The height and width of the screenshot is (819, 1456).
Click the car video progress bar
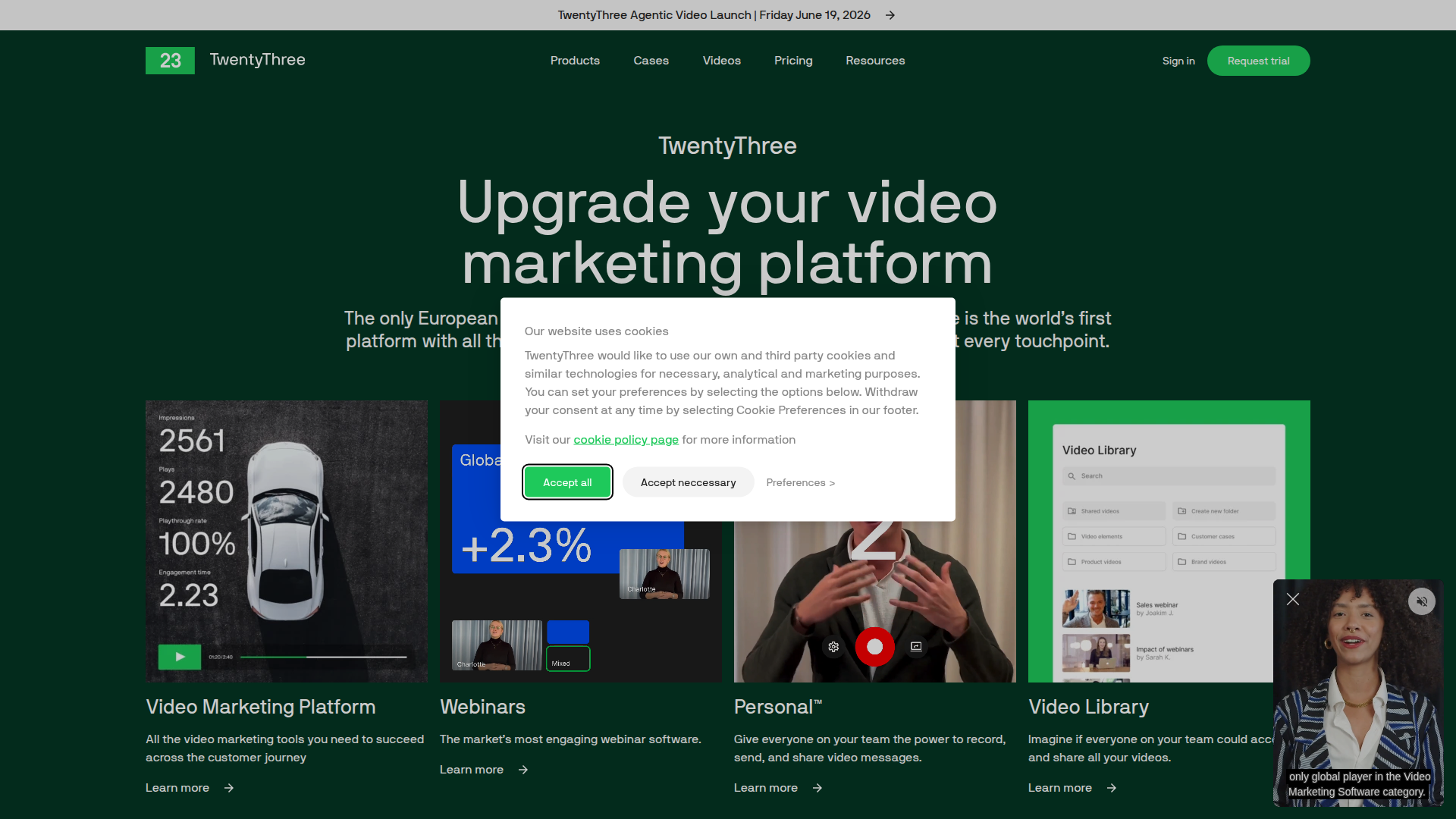324,657
